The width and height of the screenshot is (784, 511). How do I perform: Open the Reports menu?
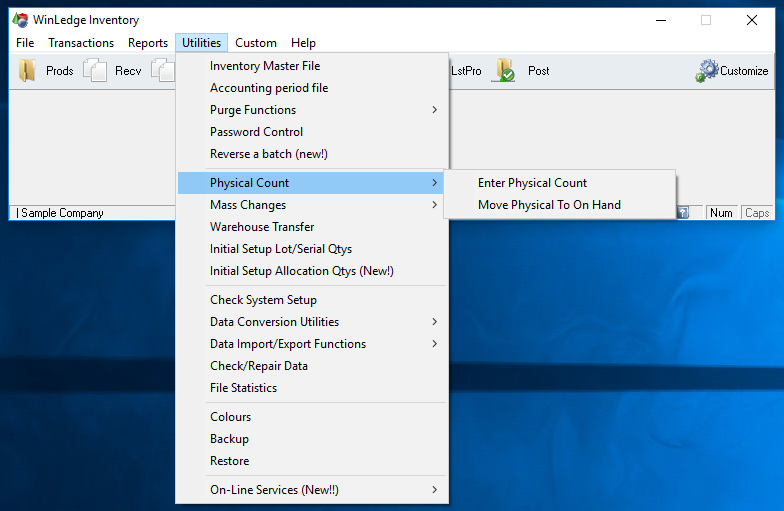click(x=148, y=43)
